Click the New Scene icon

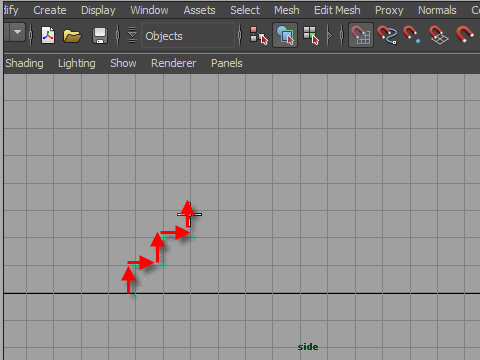coord(48,35)
